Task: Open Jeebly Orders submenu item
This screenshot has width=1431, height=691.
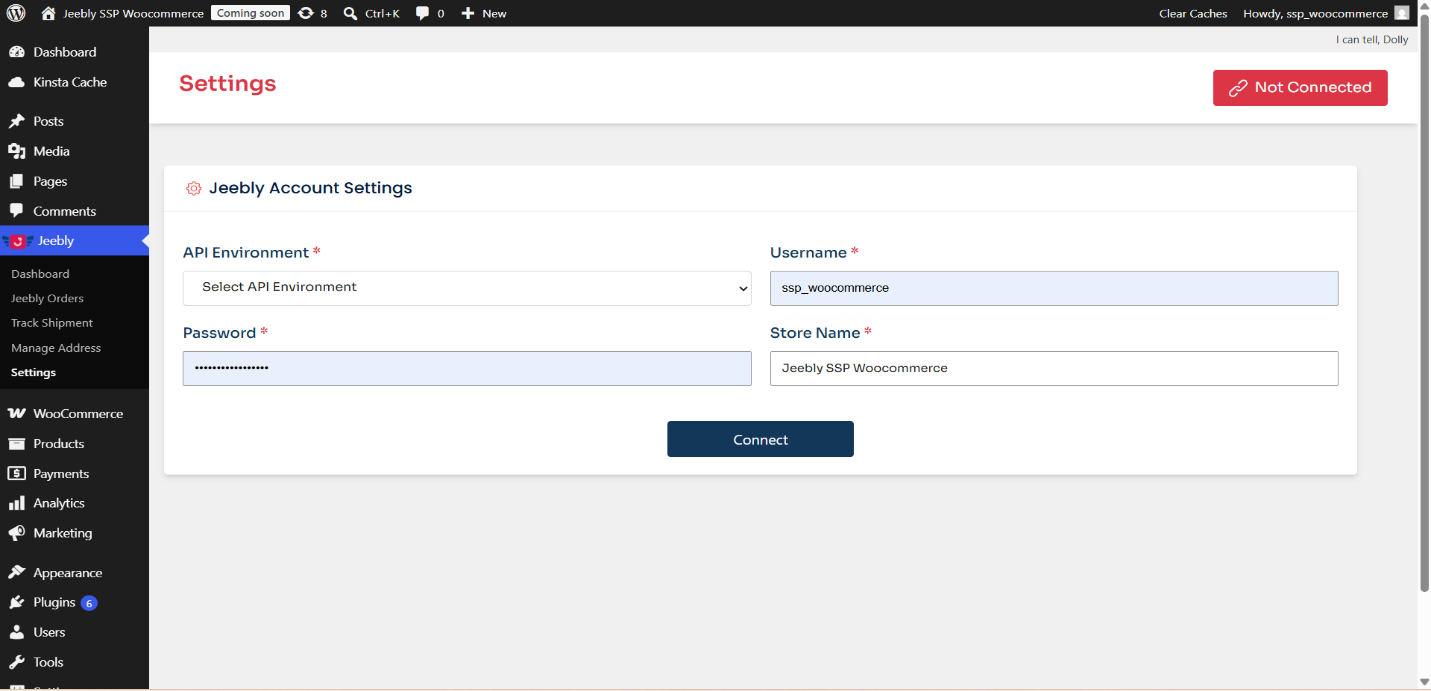Action: coord(47,298)
